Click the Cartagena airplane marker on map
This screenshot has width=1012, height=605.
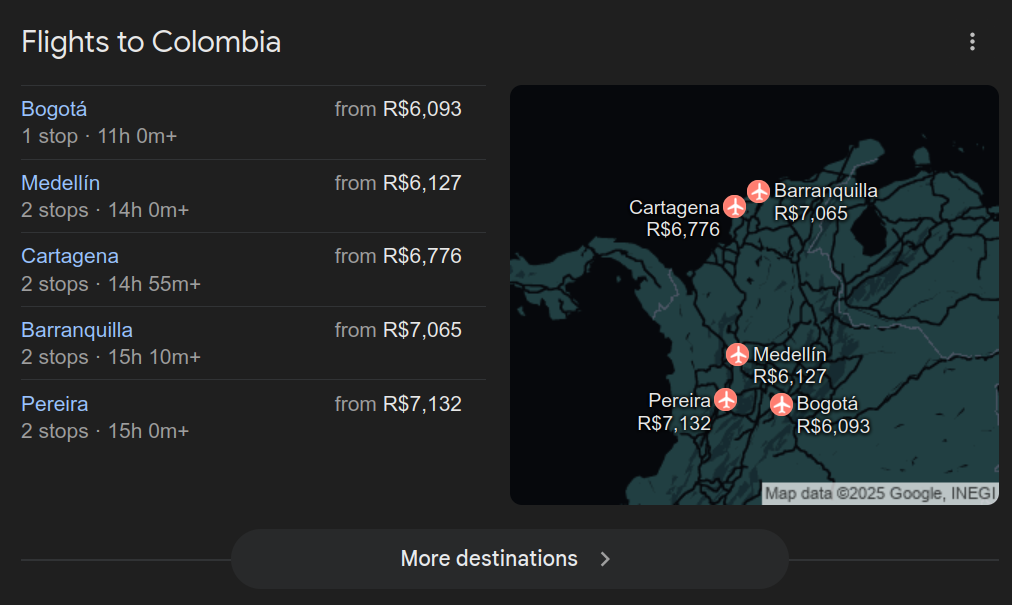point(734,207)
